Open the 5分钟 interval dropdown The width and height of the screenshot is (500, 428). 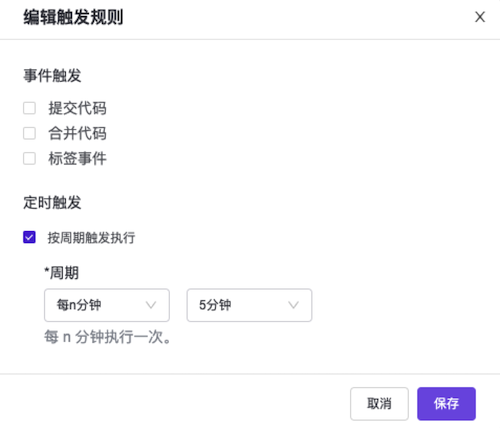pyautogui.click(x=249, y=305)
